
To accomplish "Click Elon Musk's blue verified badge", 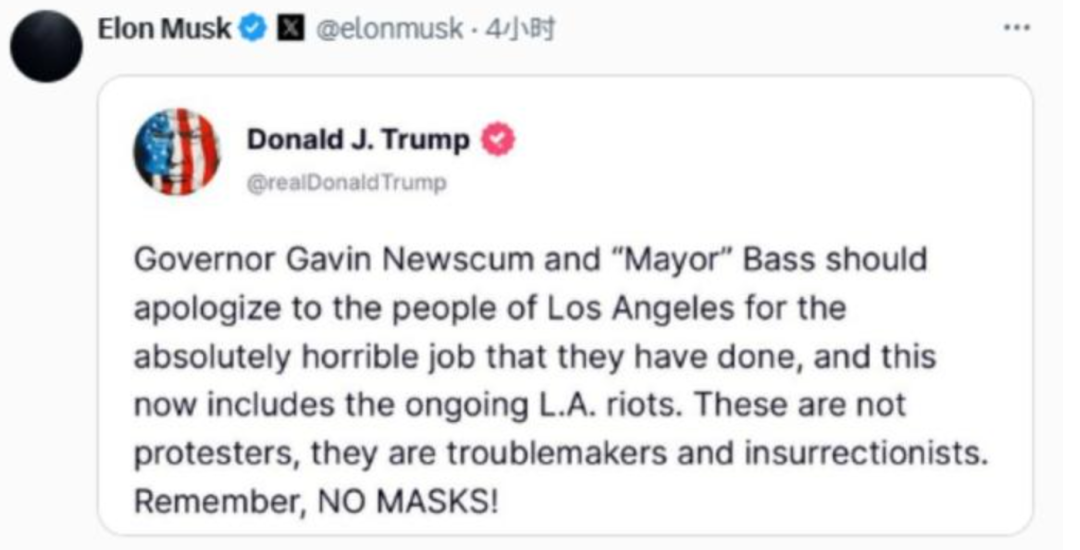I will point(253,29).
